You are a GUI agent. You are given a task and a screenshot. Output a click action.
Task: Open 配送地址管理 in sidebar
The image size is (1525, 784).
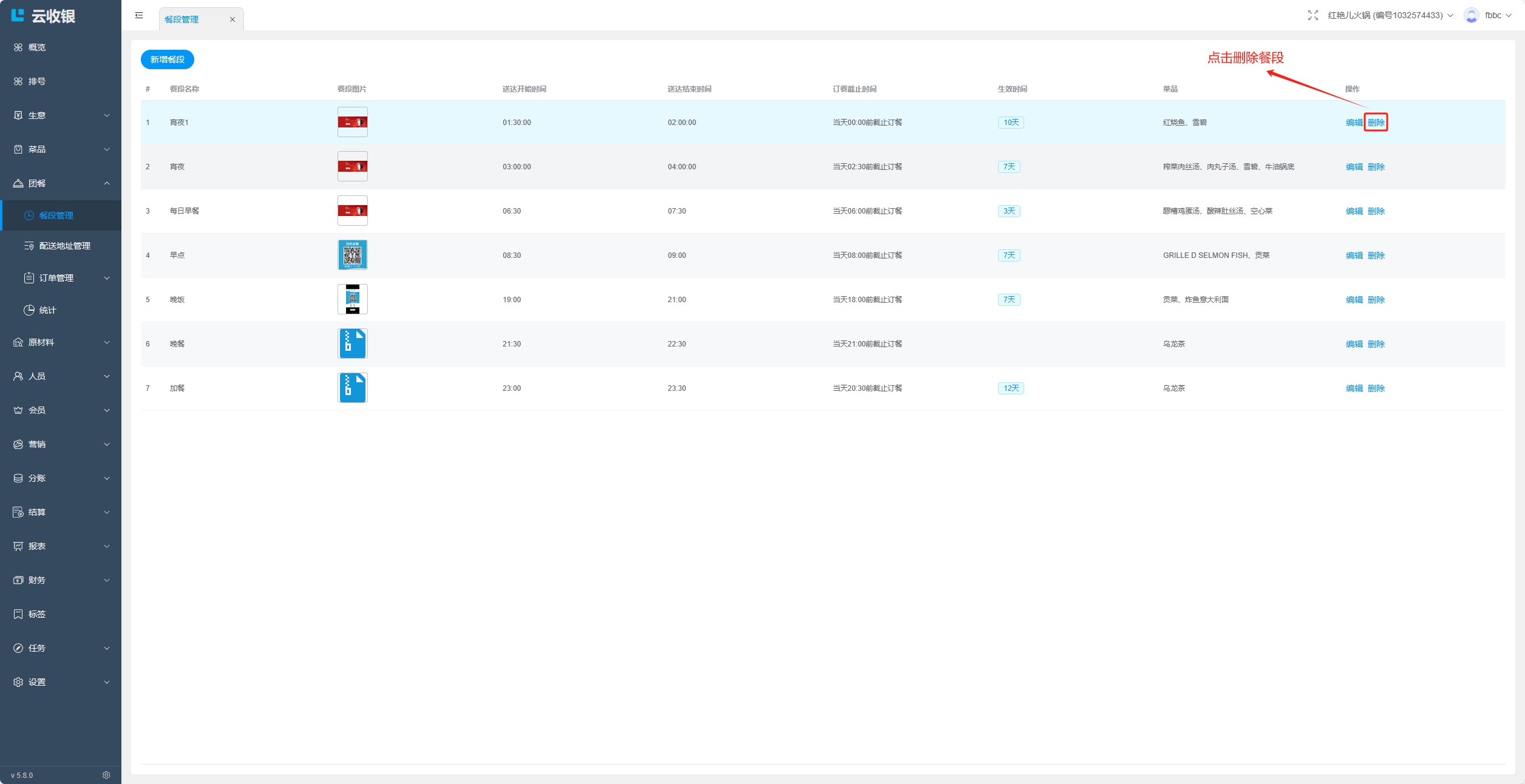click(64, 246)
